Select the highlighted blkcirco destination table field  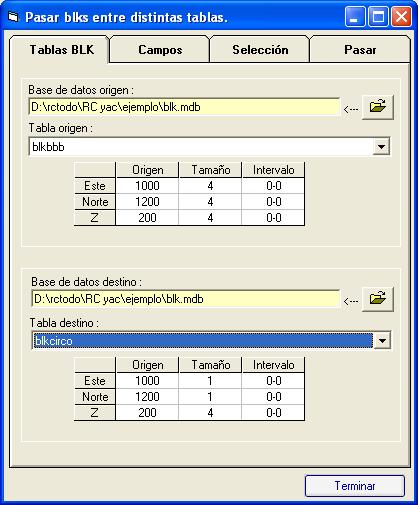pos(203,341)
